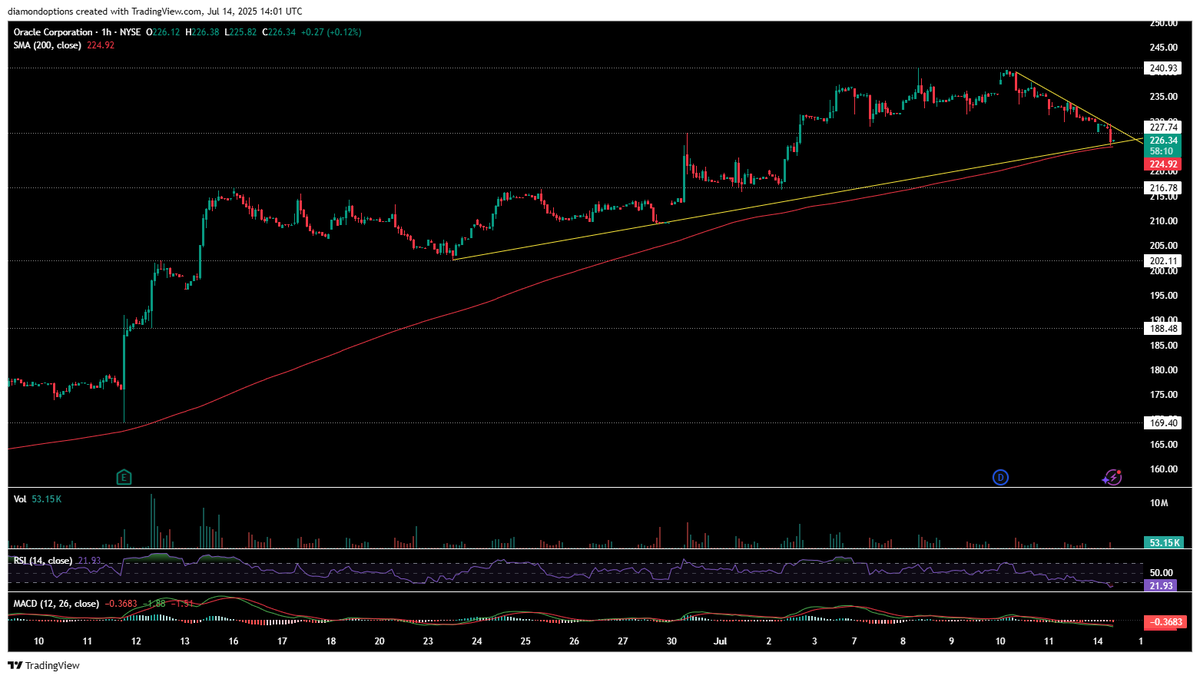Click the 169.40 price level label
Screen dimensions: 1200x679
(1163, 423)
